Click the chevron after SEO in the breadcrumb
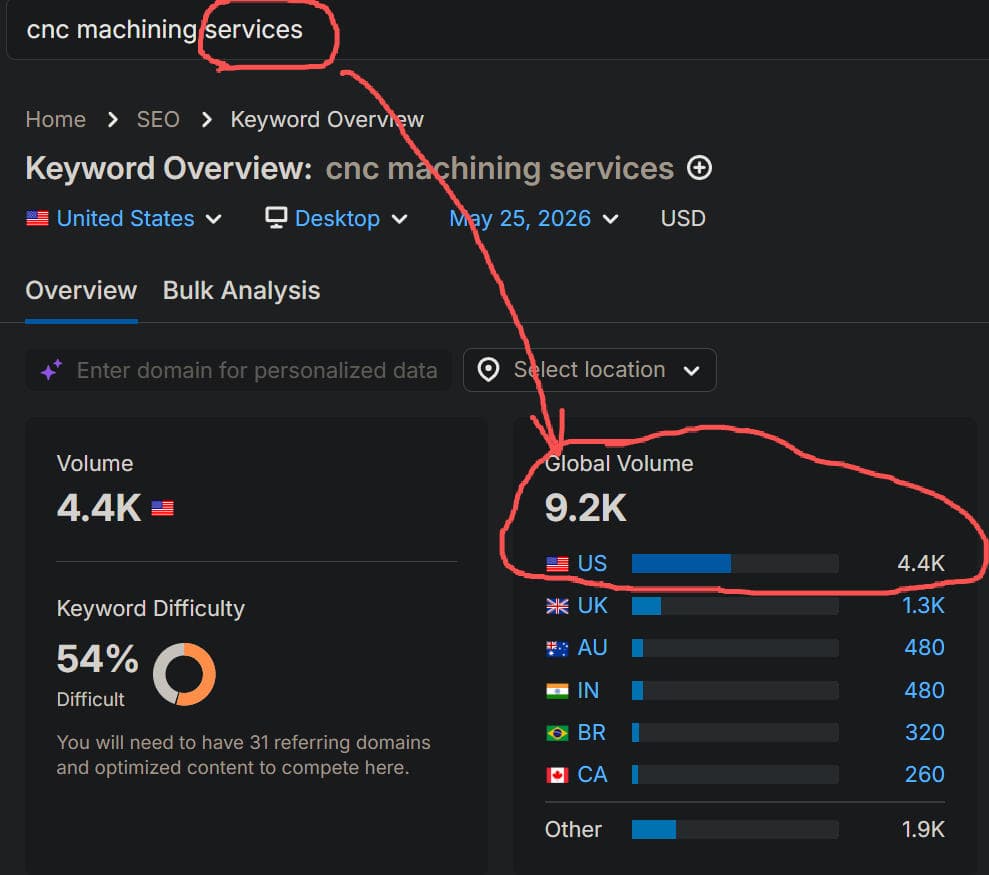The image size is (989, 875). (x=206, y=119)
